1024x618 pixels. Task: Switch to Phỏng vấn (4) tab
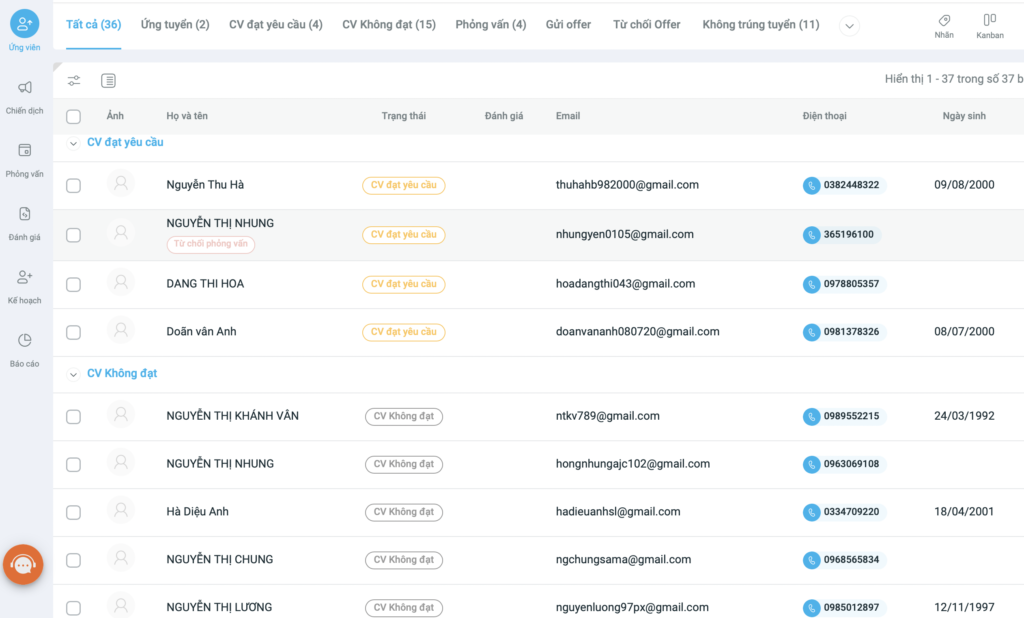coord(490,24)
